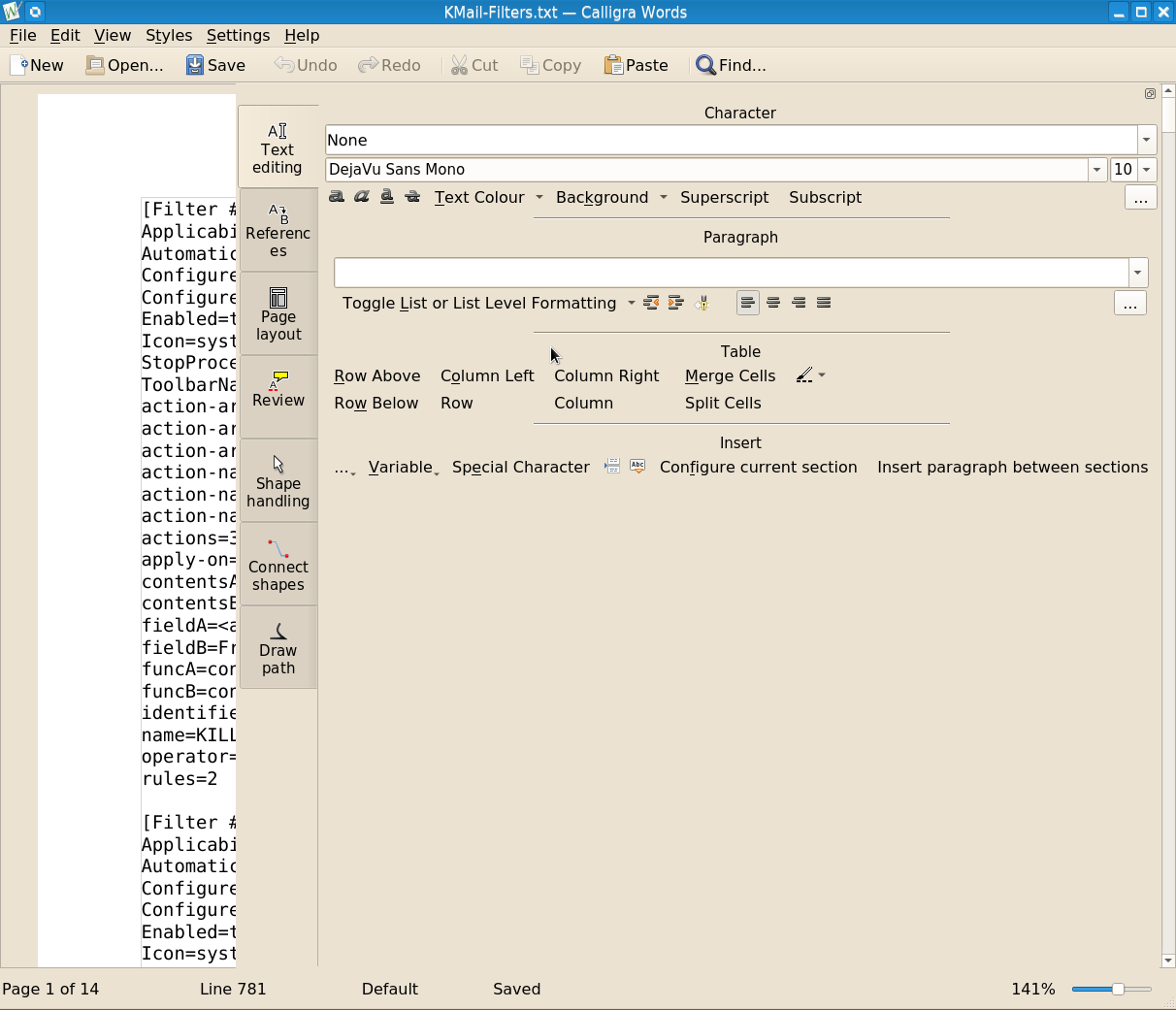Image resolution: width=1176 pixels, height=1010 pixels.
Task: Click the format painter icon
Action: point(702,303)
